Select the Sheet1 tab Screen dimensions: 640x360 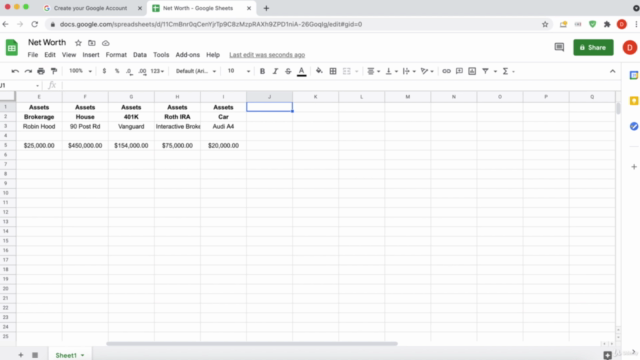tap(70, 355)
